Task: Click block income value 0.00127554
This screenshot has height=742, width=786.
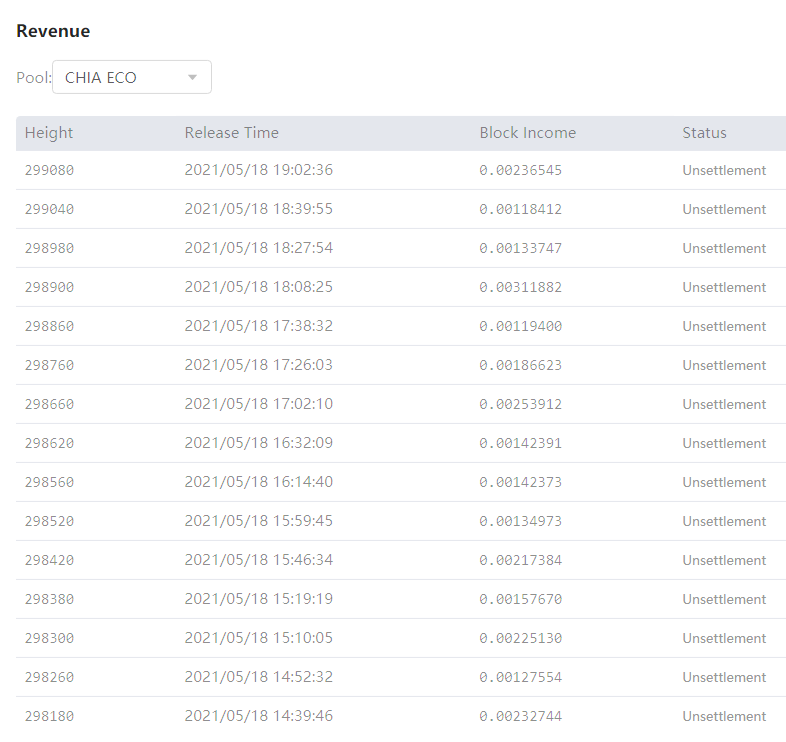Action: [x=521, y=677]
